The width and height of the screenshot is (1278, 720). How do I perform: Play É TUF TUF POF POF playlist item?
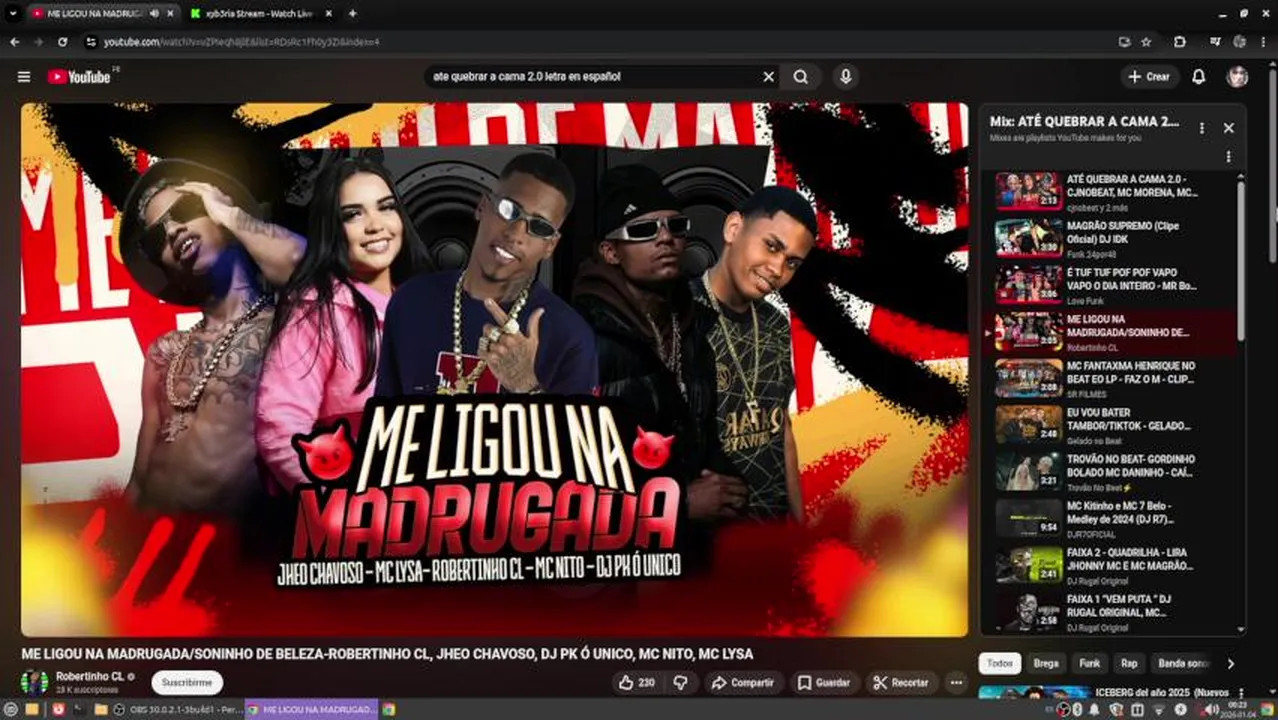(1112, 284)
